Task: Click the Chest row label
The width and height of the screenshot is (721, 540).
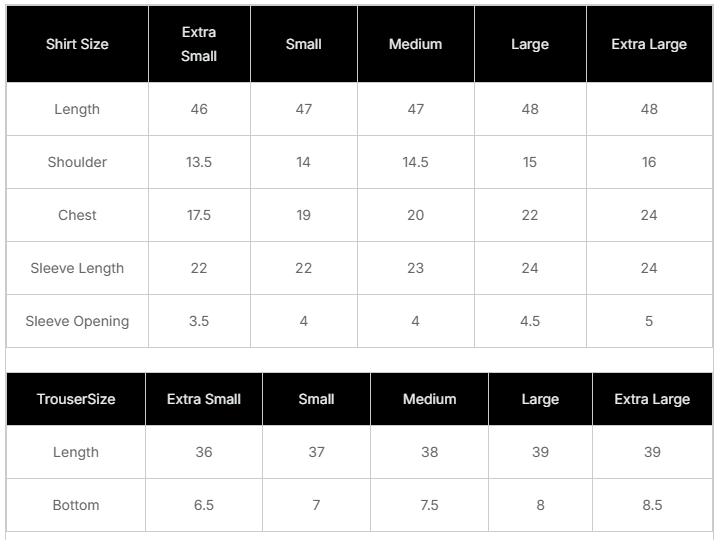Action: click(77, 215)
